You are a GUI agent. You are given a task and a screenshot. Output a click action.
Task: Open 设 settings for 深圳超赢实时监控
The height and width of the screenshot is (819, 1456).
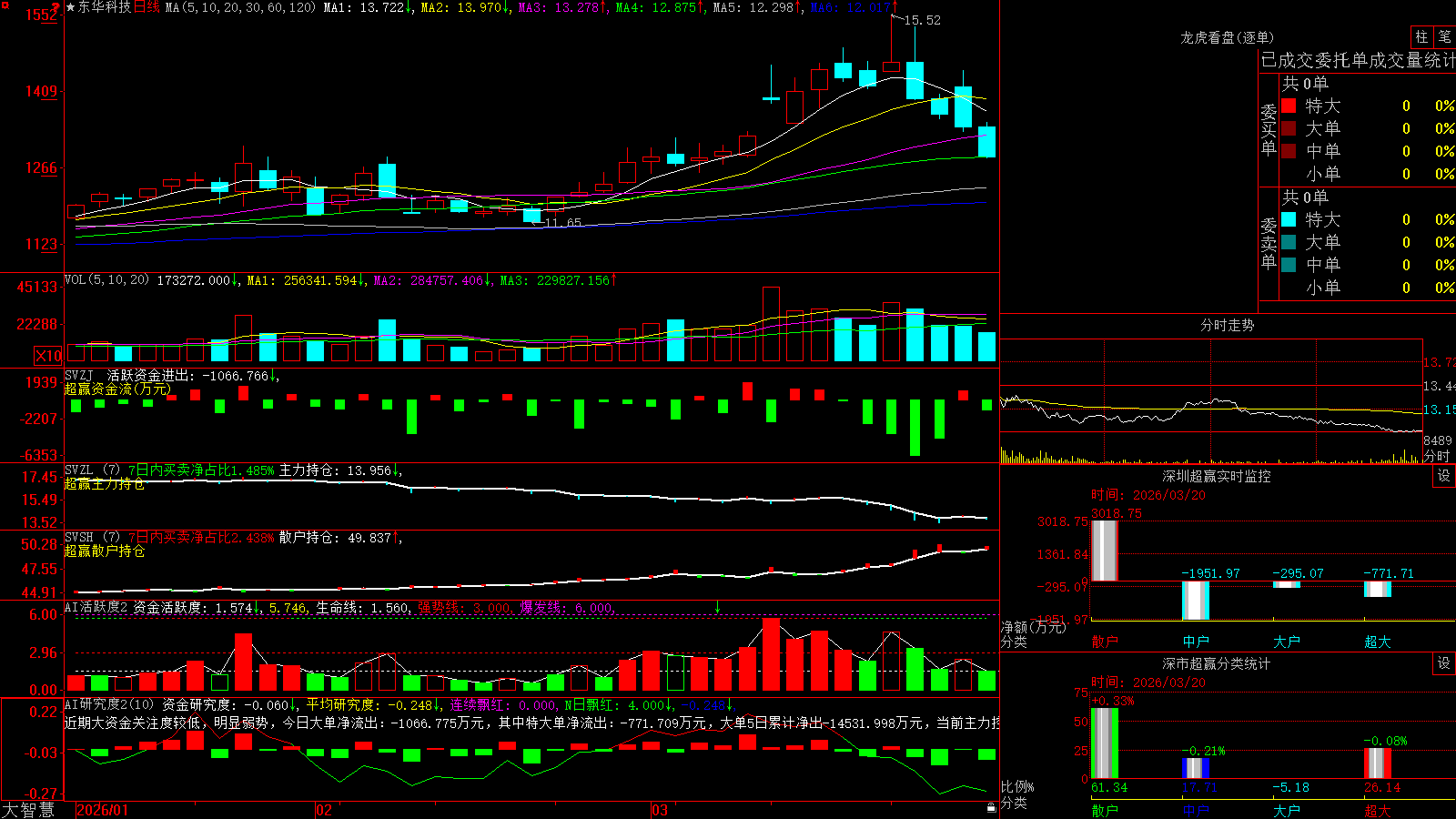pyautogui.click(x=1444, y=476)
